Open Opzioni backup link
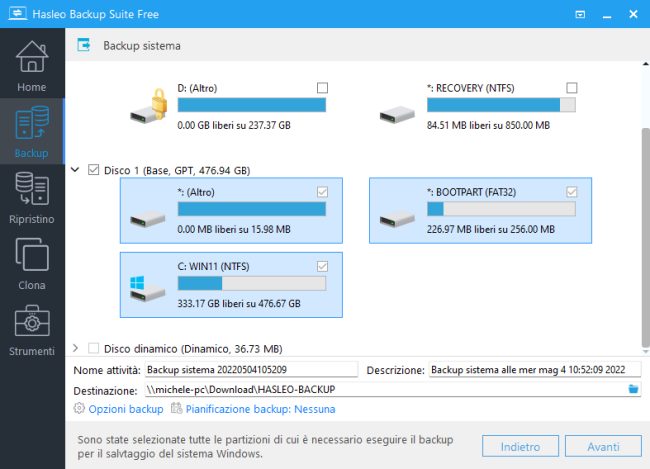Image resolution: width=650 pixels, height=469 pixels. (x=126, y=409)
